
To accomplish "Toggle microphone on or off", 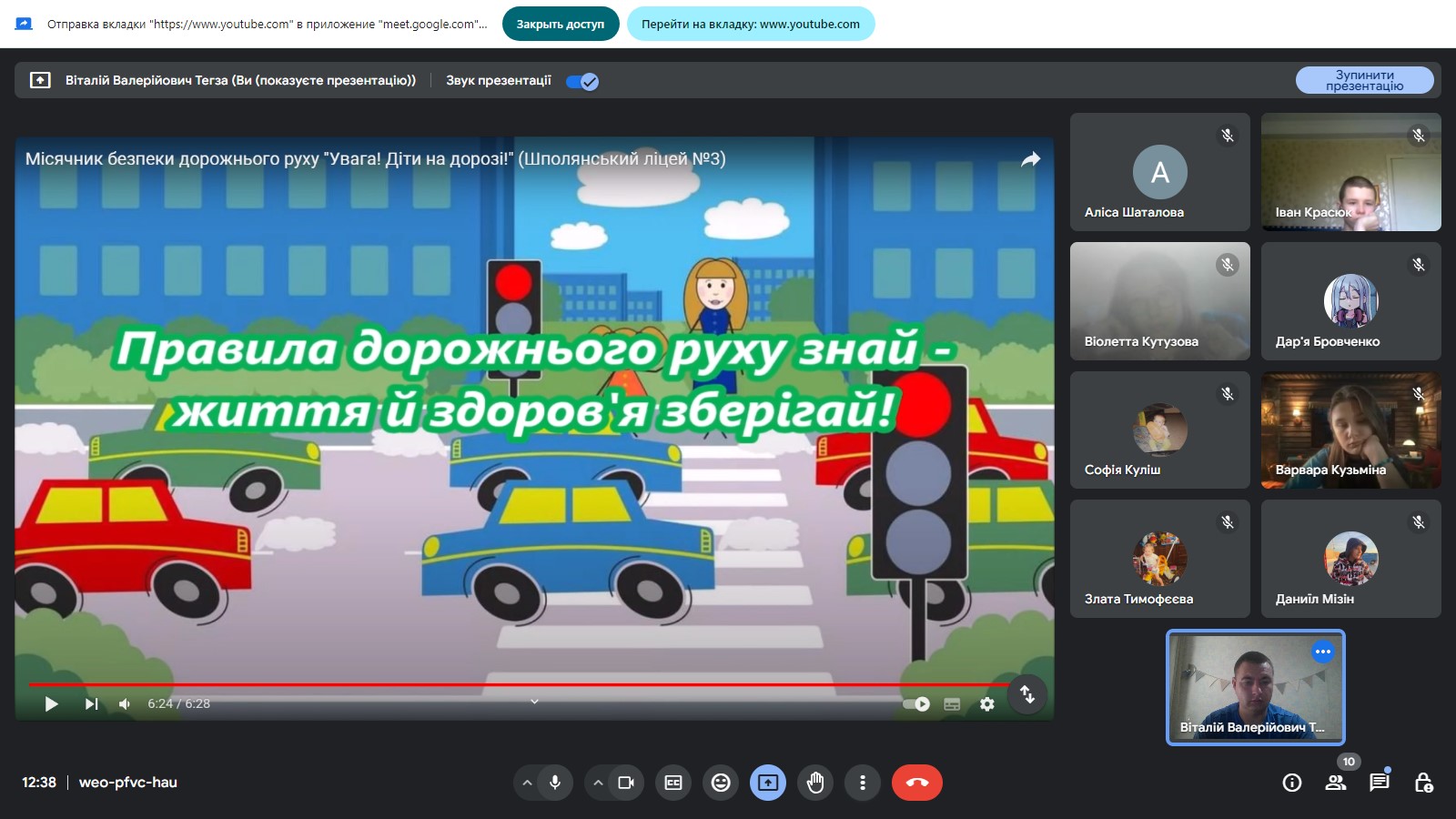I will [555, 783].
